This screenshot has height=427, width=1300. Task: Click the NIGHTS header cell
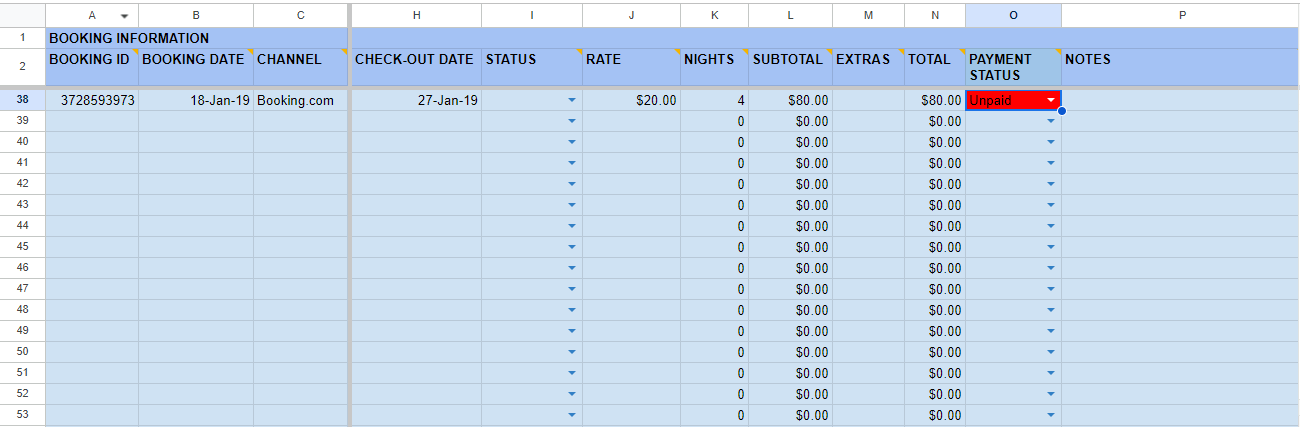tap(714, 67)
